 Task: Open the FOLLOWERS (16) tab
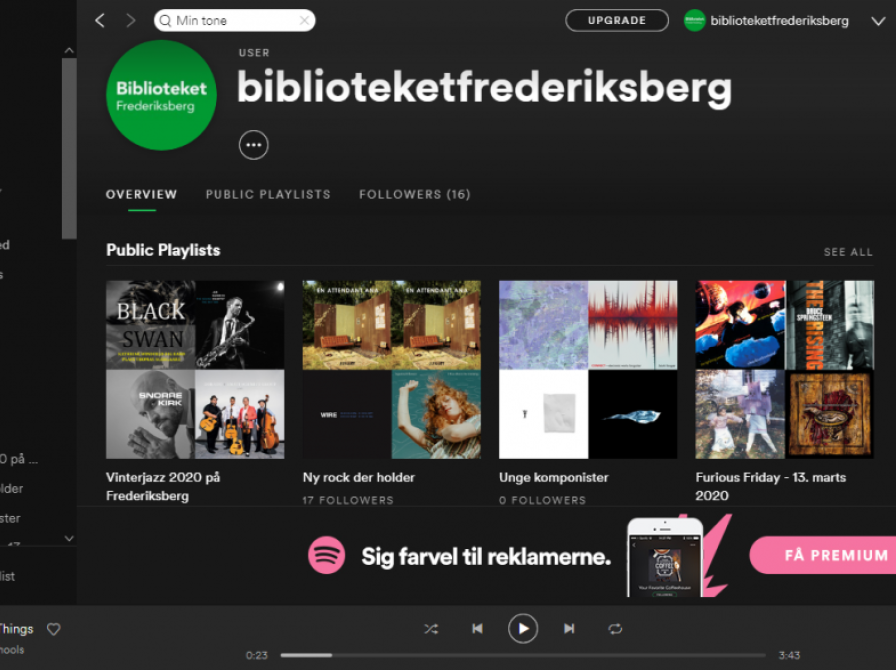coord(414,194)
